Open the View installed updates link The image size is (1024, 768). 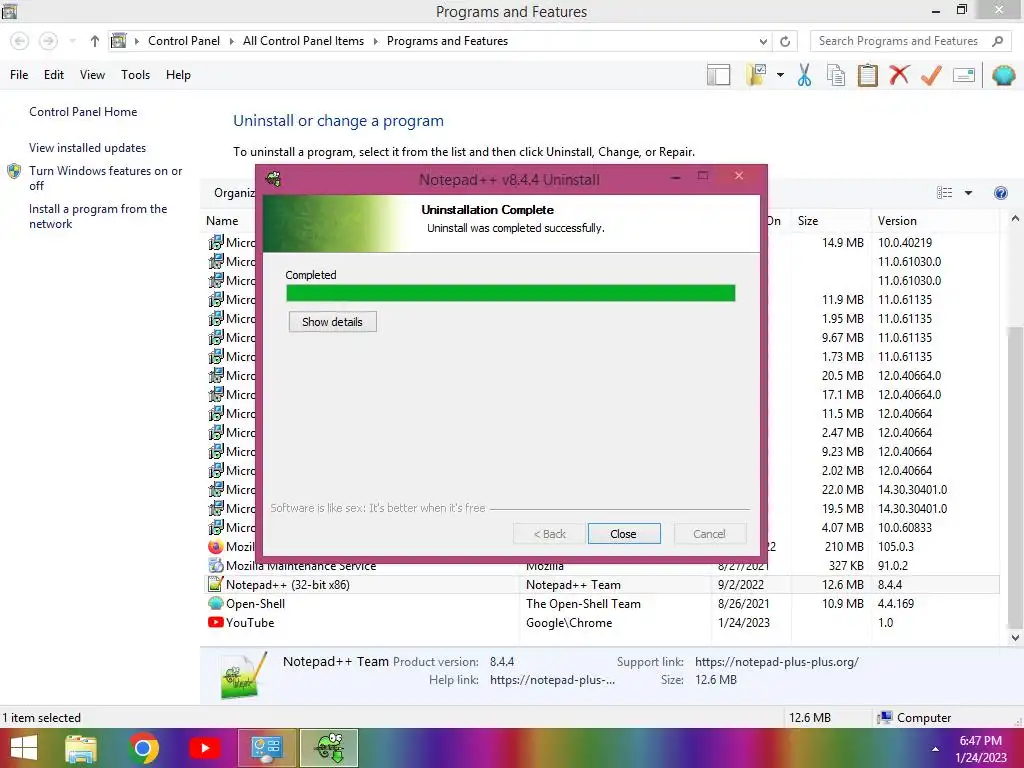coord(88,148)
